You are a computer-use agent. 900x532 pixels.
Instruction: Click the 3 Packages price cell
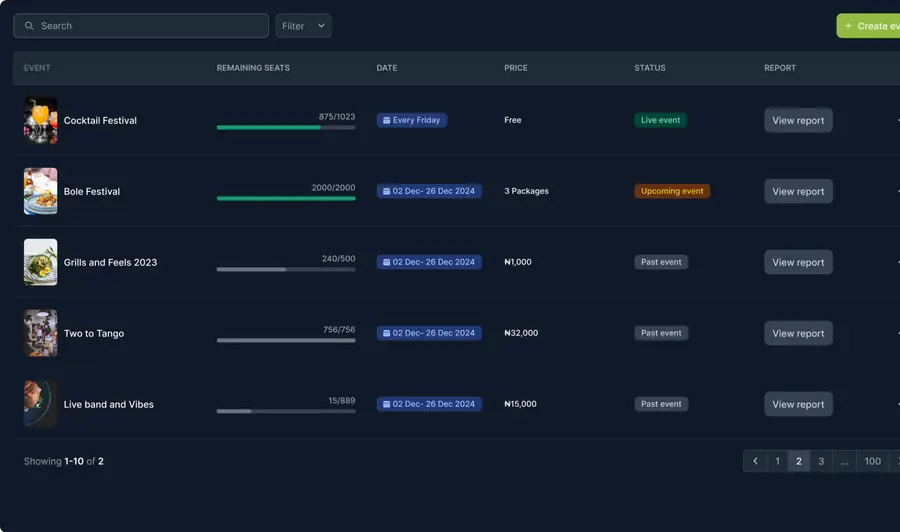click(x=526, y=191)
